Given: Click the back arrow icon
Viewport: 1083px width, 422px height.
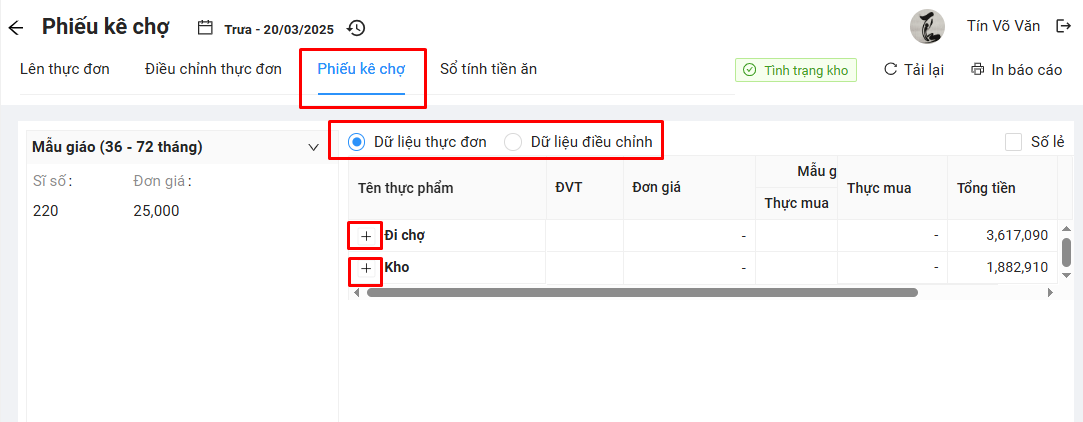Looking at the screenshot, I should (15, 27).
